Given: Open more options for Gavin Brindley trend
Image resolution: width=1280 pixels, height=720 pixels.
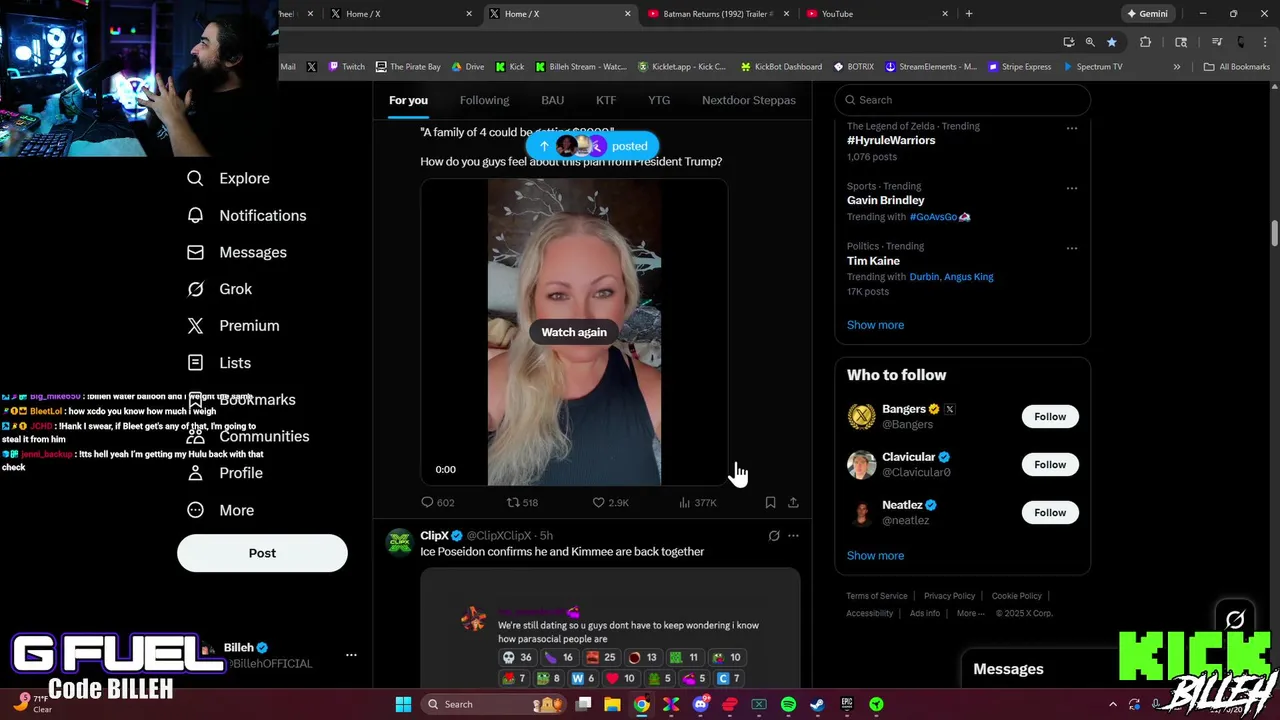Looking at the screenshot, I should coord(1072,188).
